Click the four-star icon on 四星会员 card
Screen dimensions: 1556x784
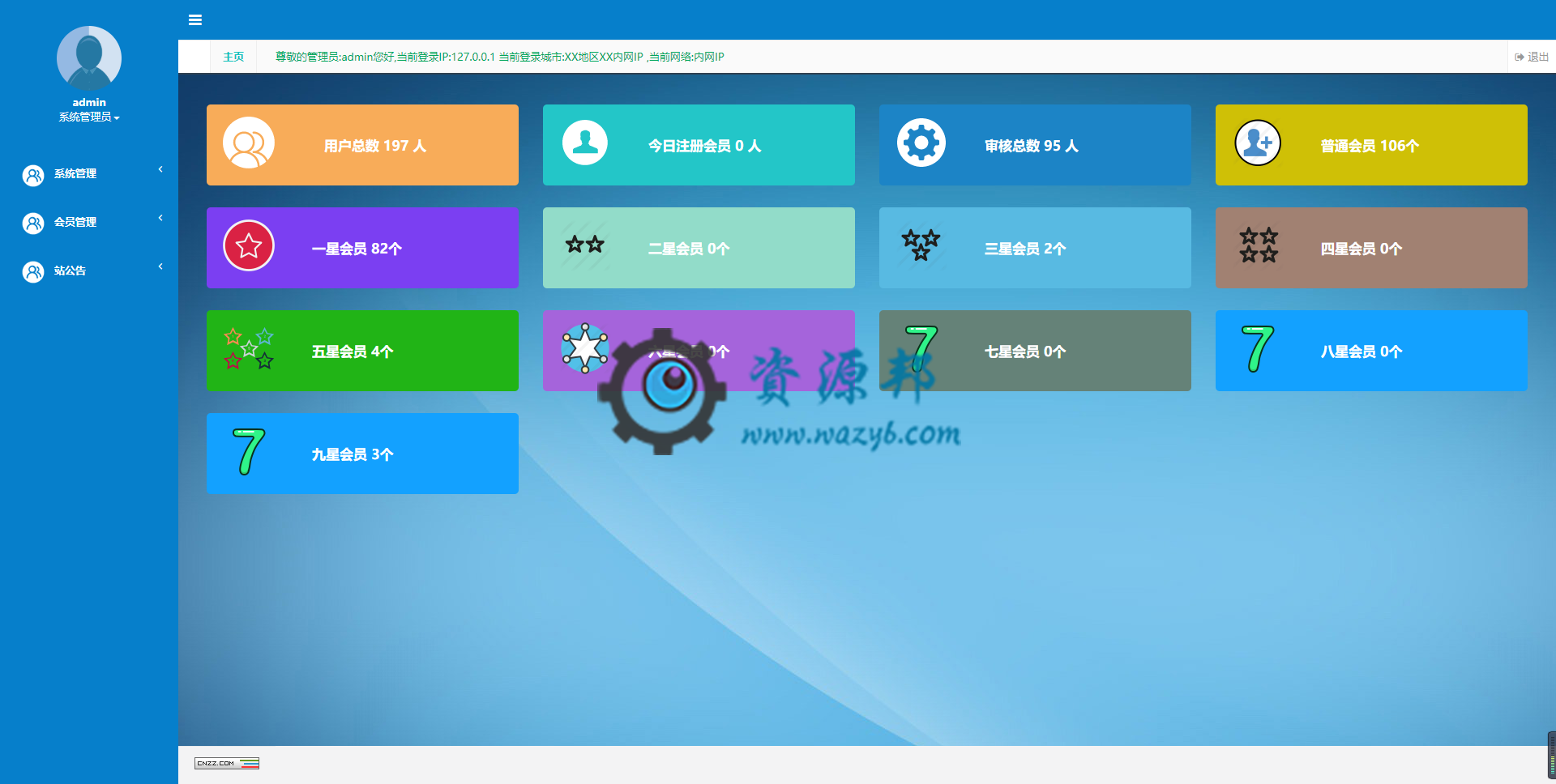(1259, 245)
